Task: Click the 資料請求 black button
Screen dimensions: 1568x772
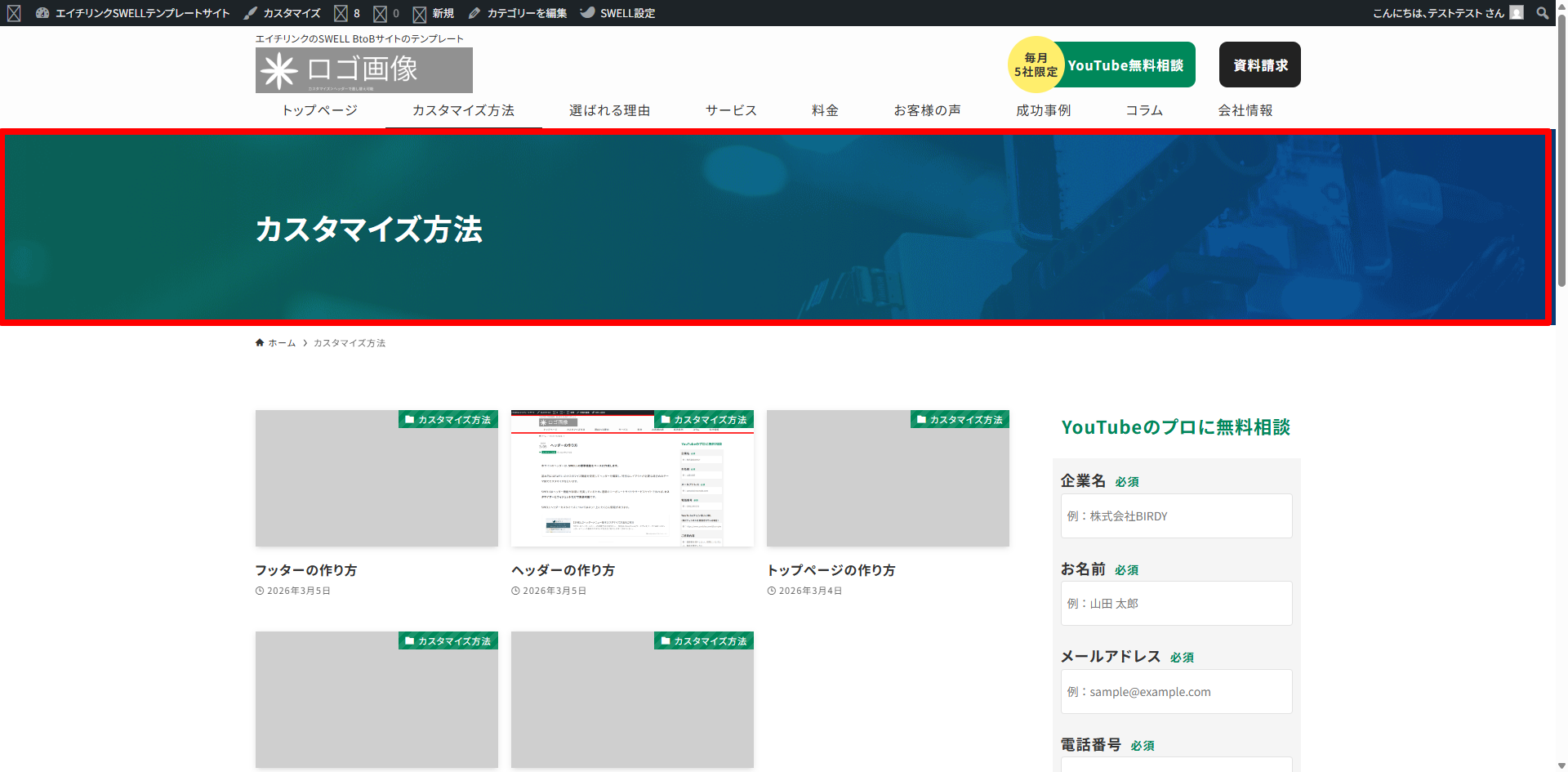Action: (x=1259, y=65)
